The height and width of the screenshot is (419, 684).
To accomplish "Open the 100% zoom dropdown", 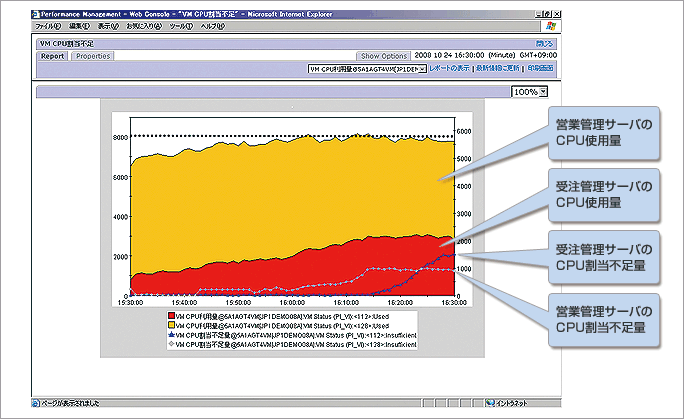I will (x=529, y=92).
